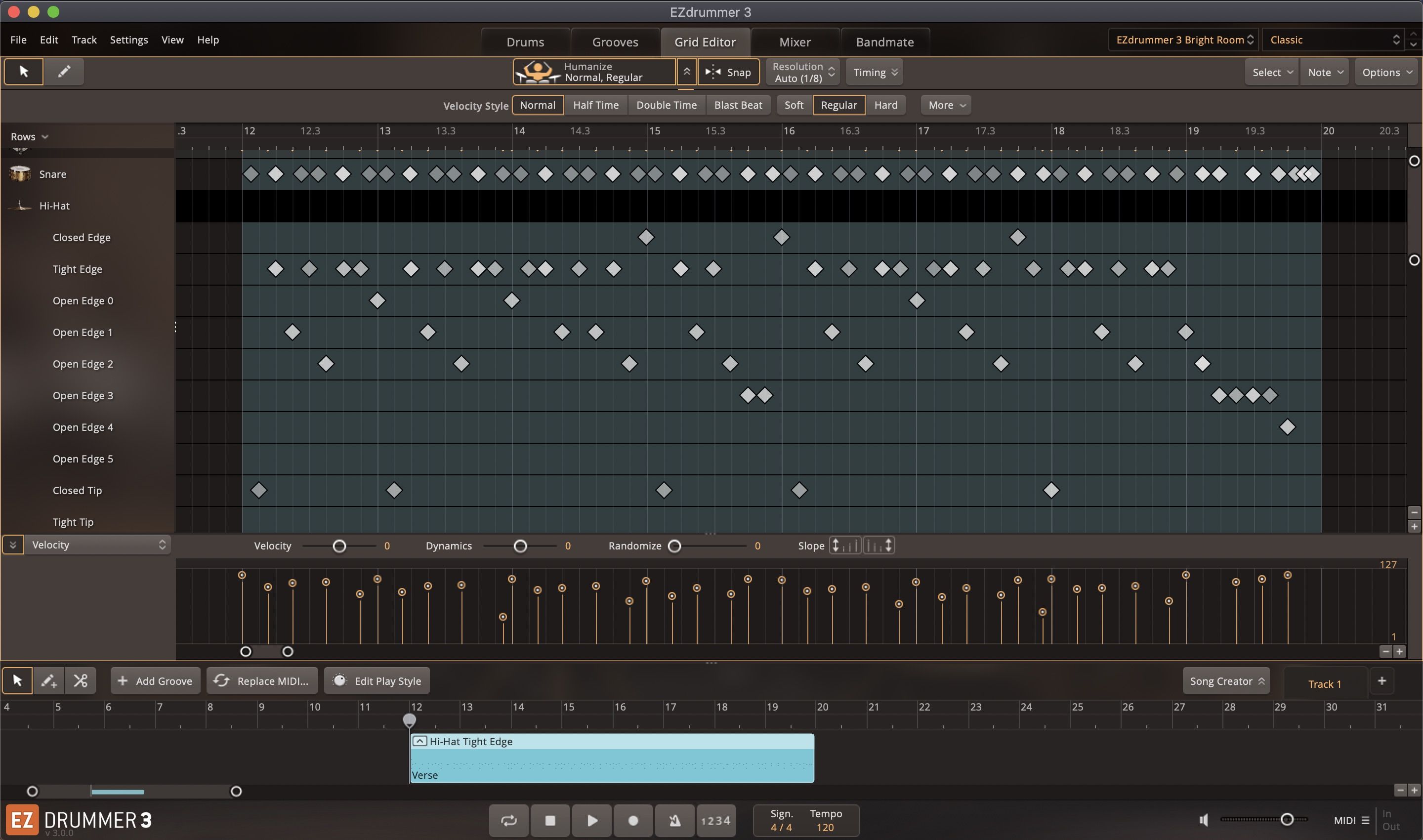Select the pencil draw tool
Viewport: 1423px width, 840px height.
64,72
